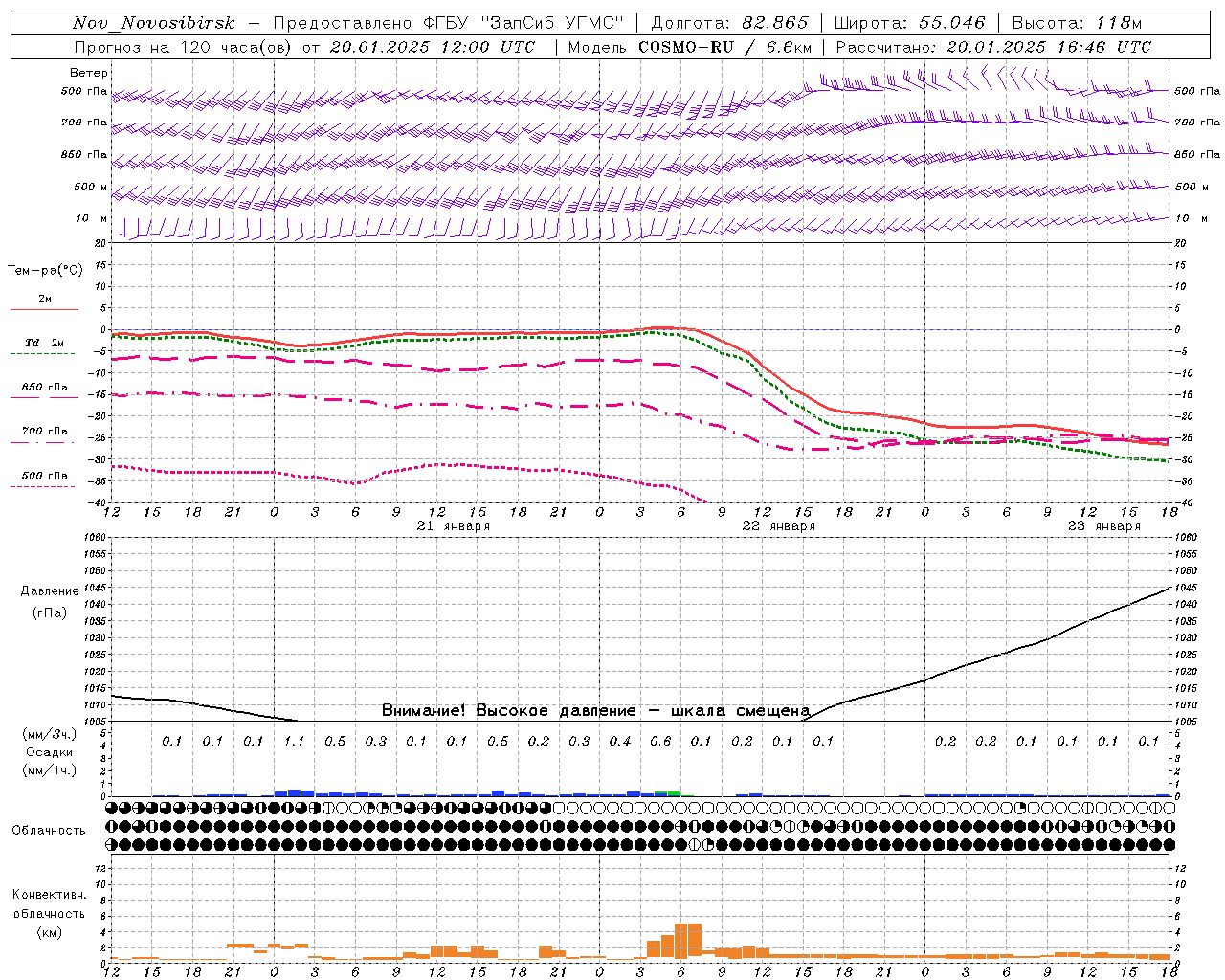
Task: Click the "Тем-ра(°C)" temperature panel label
Action: point(45,271)
